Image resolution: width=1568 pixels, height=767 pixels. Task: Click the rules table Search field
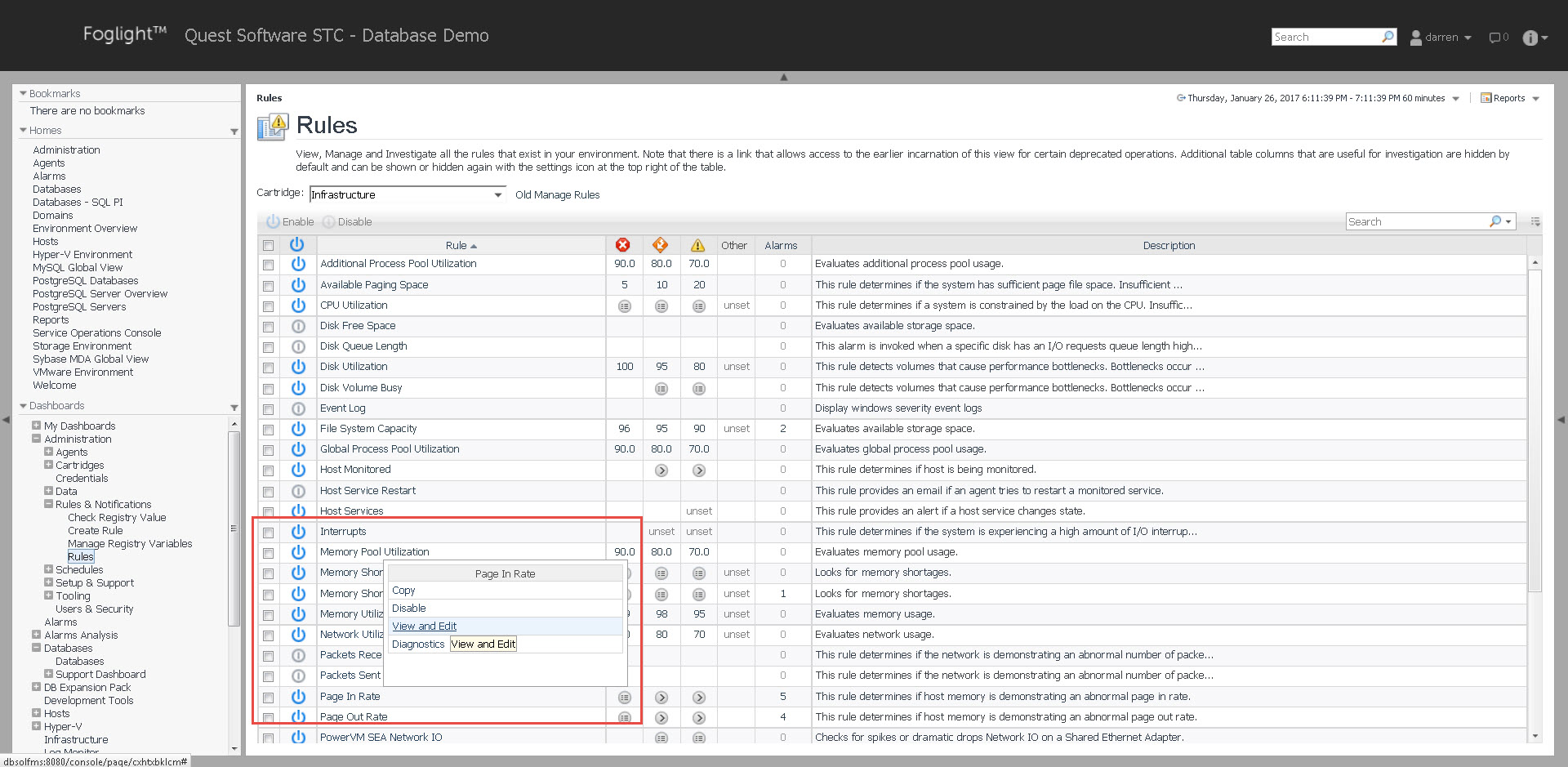[1417, 221]
